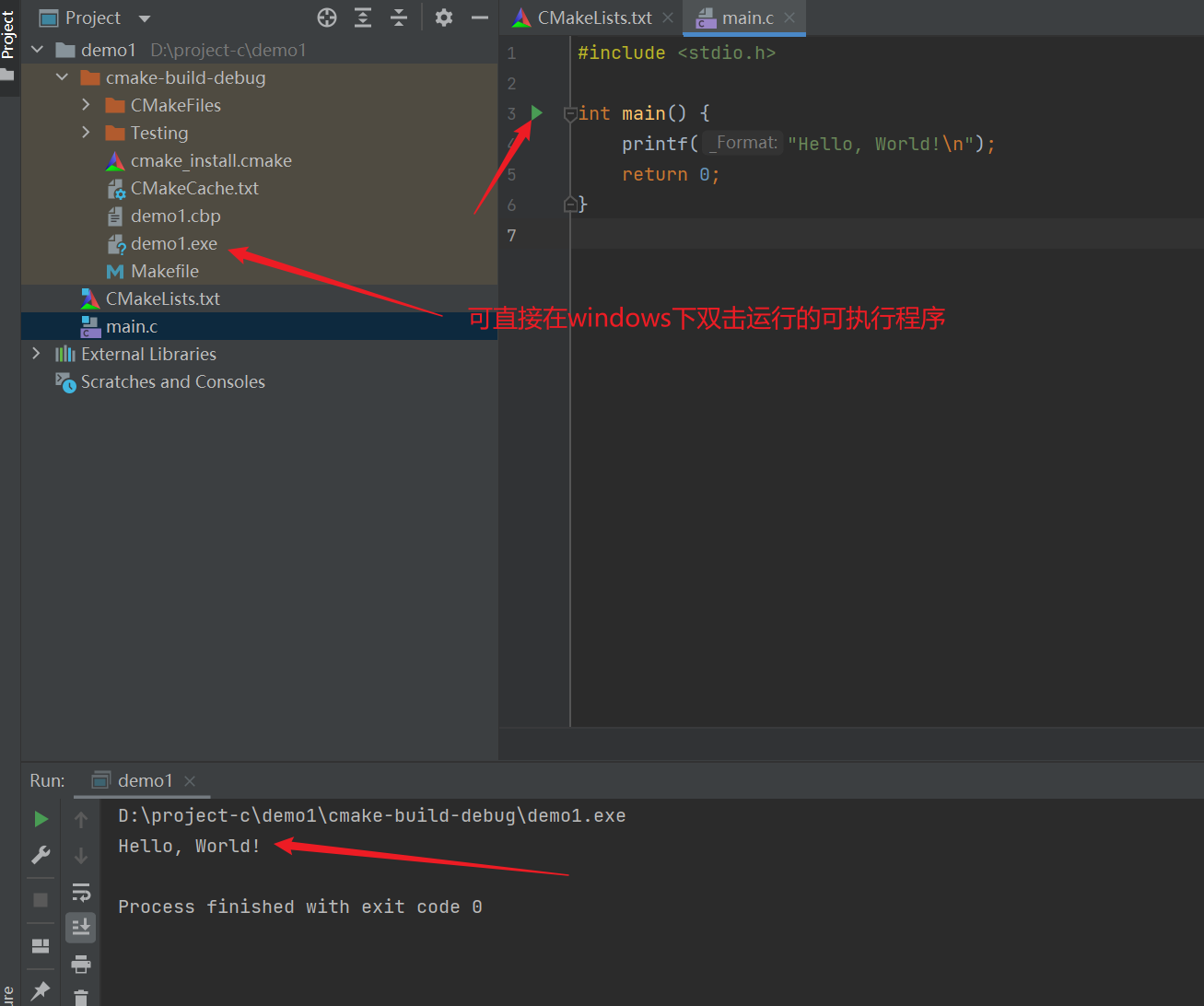The image size is (1204, 1006).
Task: Click the down arrow in Run console toolbar
Action: 81,856
